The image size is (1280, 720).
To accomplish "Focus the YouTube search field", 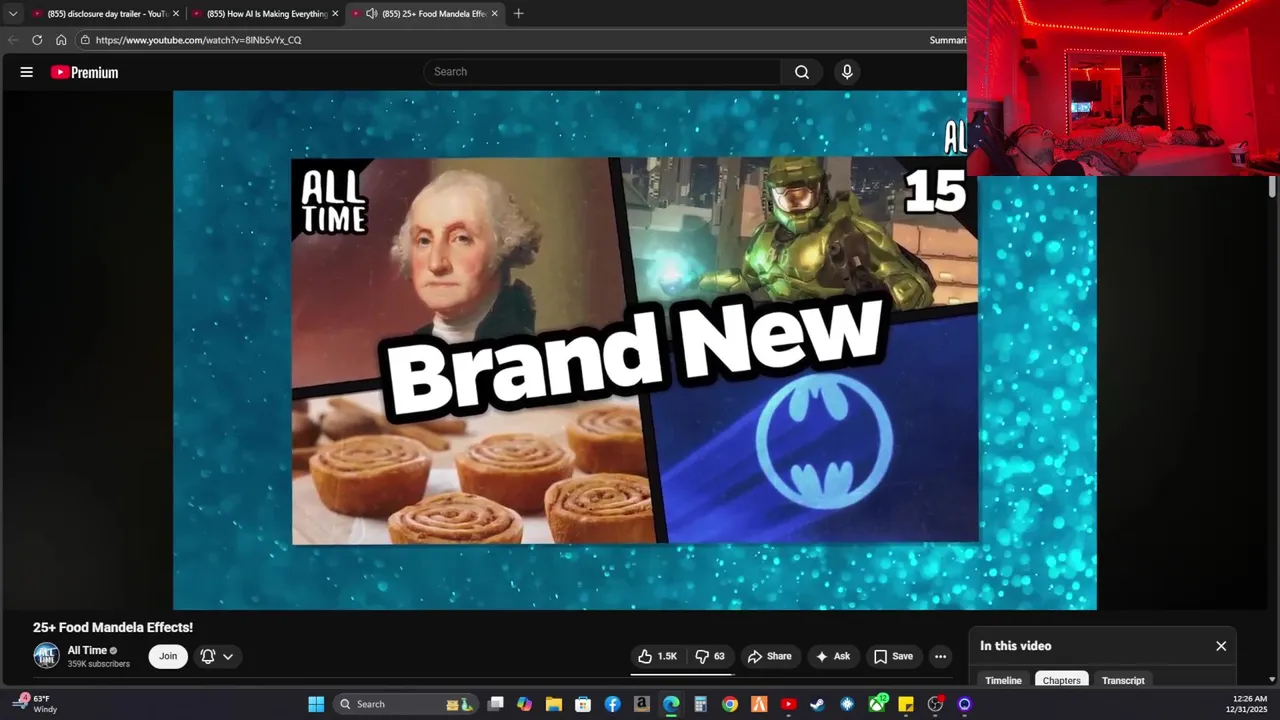I will (603, 72).
